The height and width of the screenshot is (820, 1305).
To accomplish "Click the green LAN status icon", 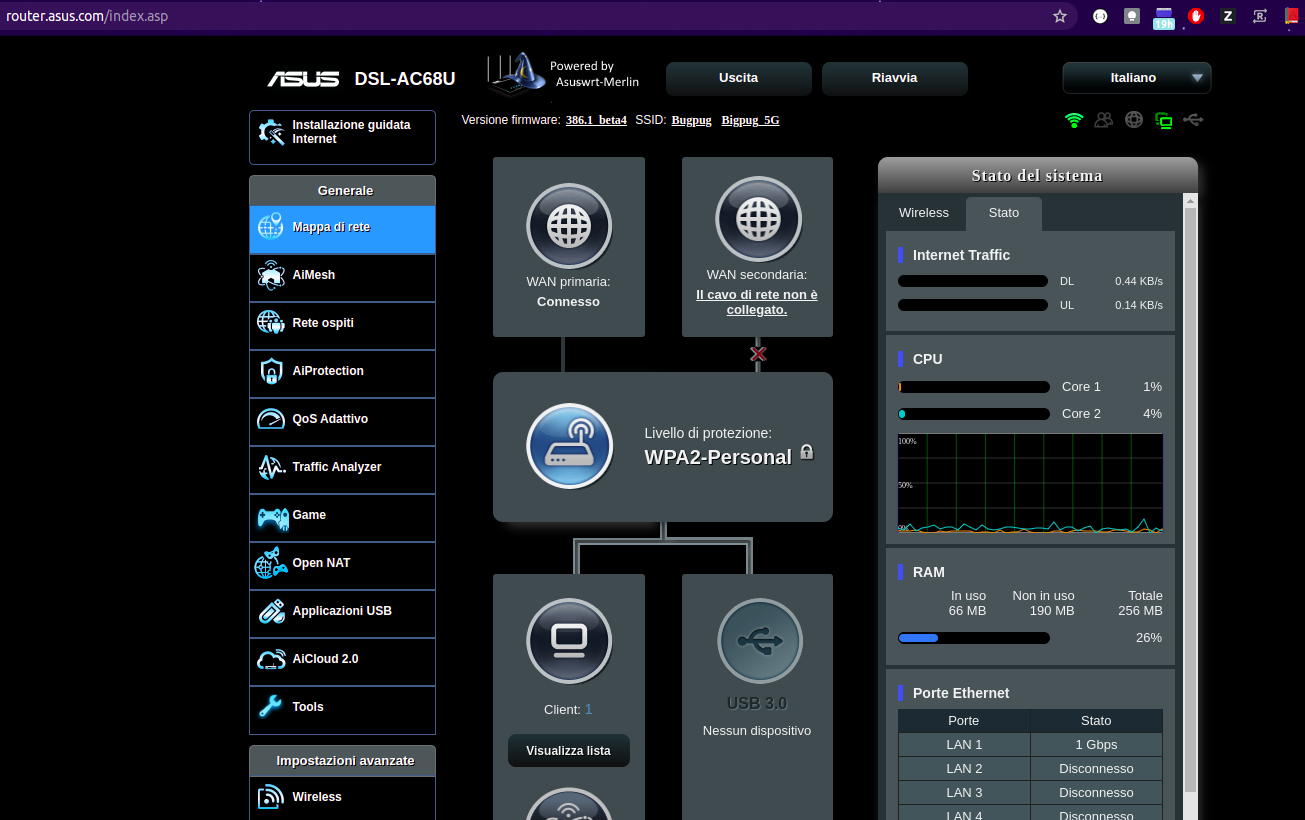I will point(1163,120).
